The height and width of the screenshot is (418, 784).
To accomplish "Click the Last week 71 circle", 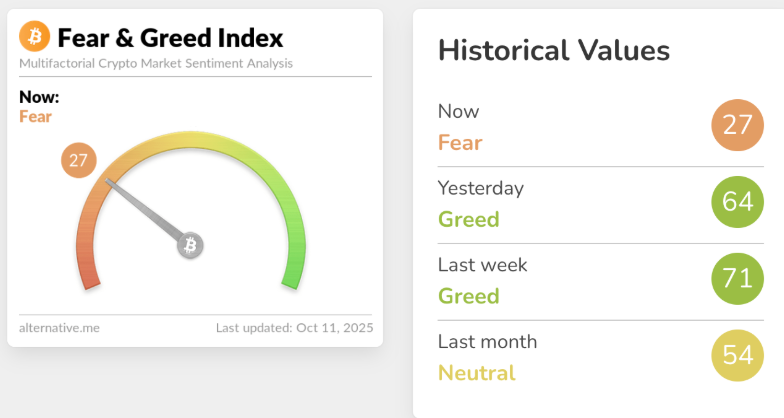I will tap(737, 279).
